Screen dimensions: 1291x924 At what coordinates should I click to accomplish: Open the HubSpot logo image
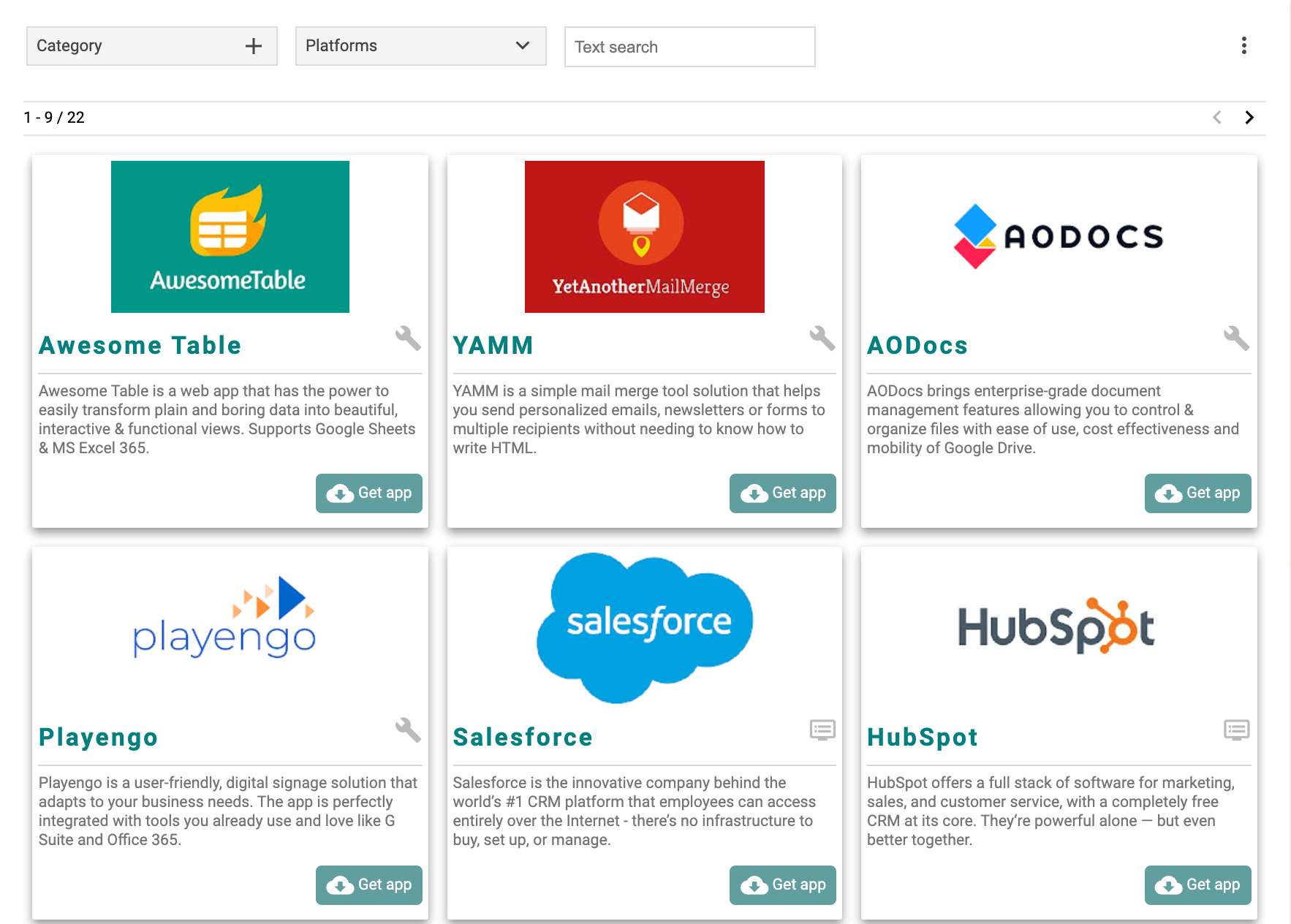[1056, 626]
